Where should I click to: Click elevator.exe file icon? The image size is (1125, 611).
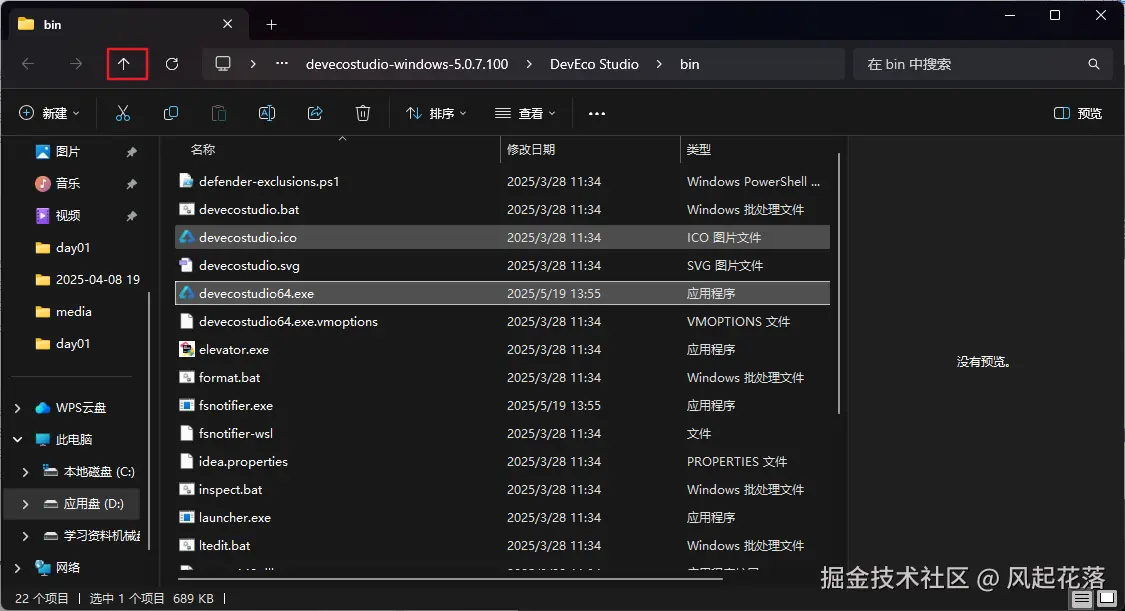tap(187, 349)
